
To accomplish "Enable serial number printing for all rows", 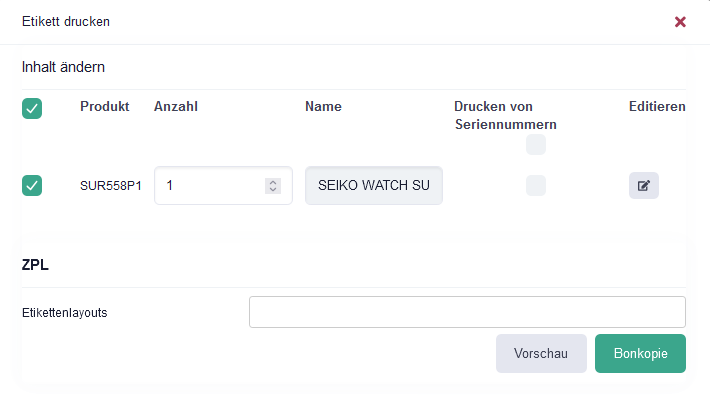I will point(536,144).
